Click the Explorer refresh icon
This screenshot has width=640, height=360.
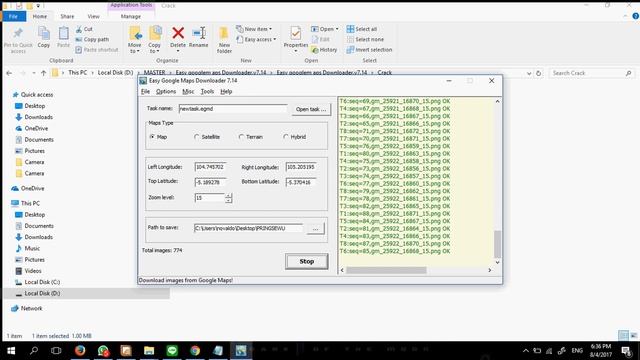click(x=538, y=73)
